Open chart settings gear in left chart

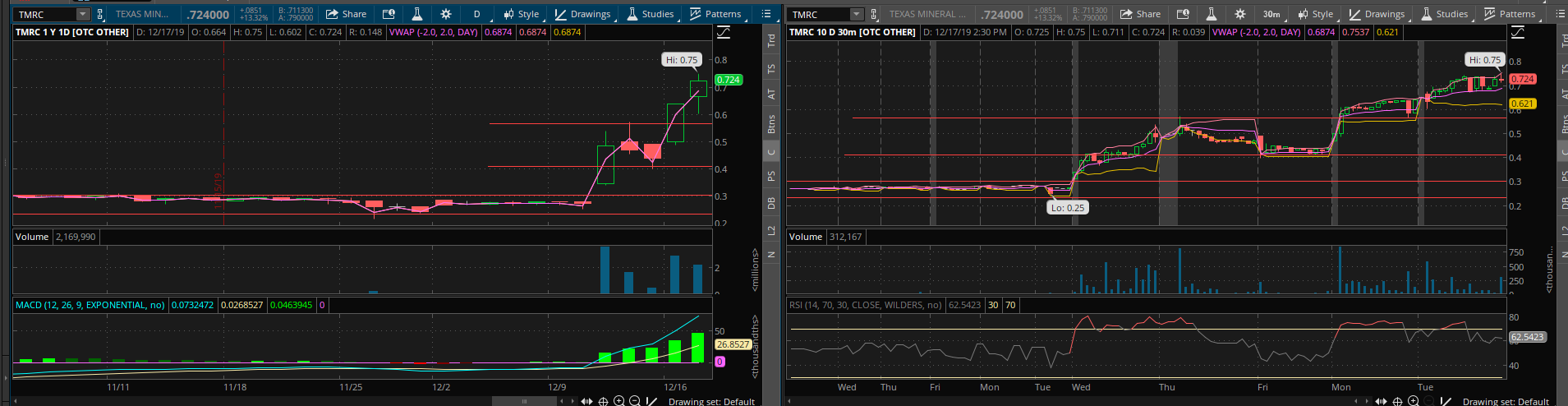pyautogui.click(x=445, y=14)
